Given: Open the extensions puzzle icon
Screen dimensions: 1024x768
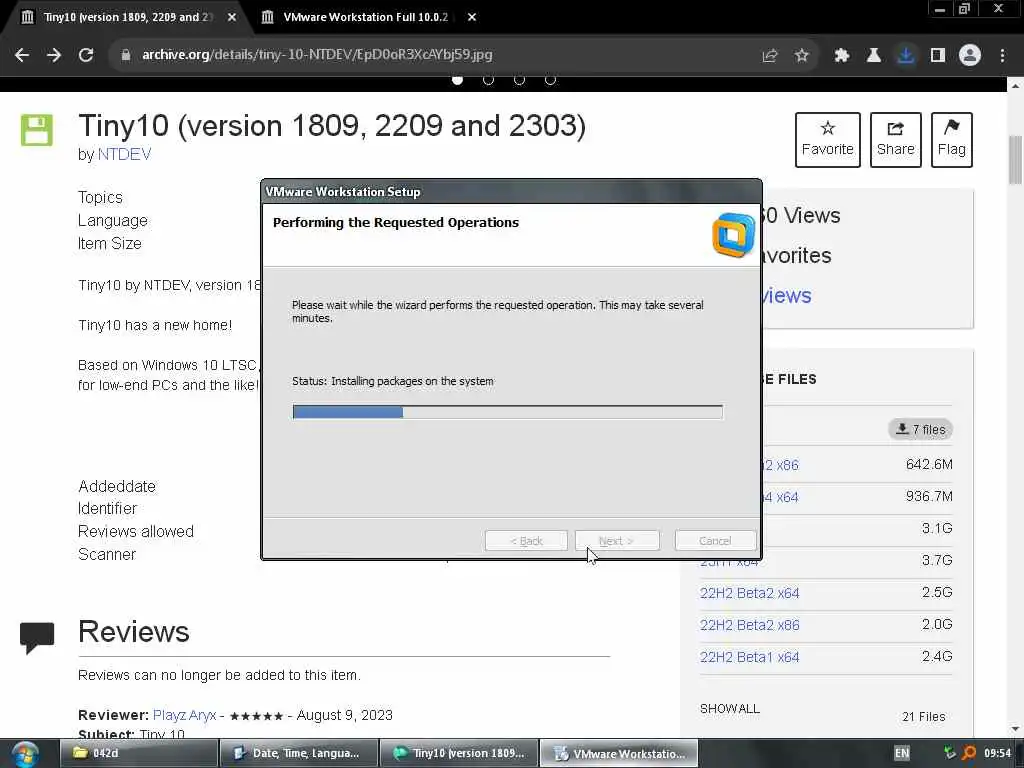Looking at the screenshot, I should [842, 56].
